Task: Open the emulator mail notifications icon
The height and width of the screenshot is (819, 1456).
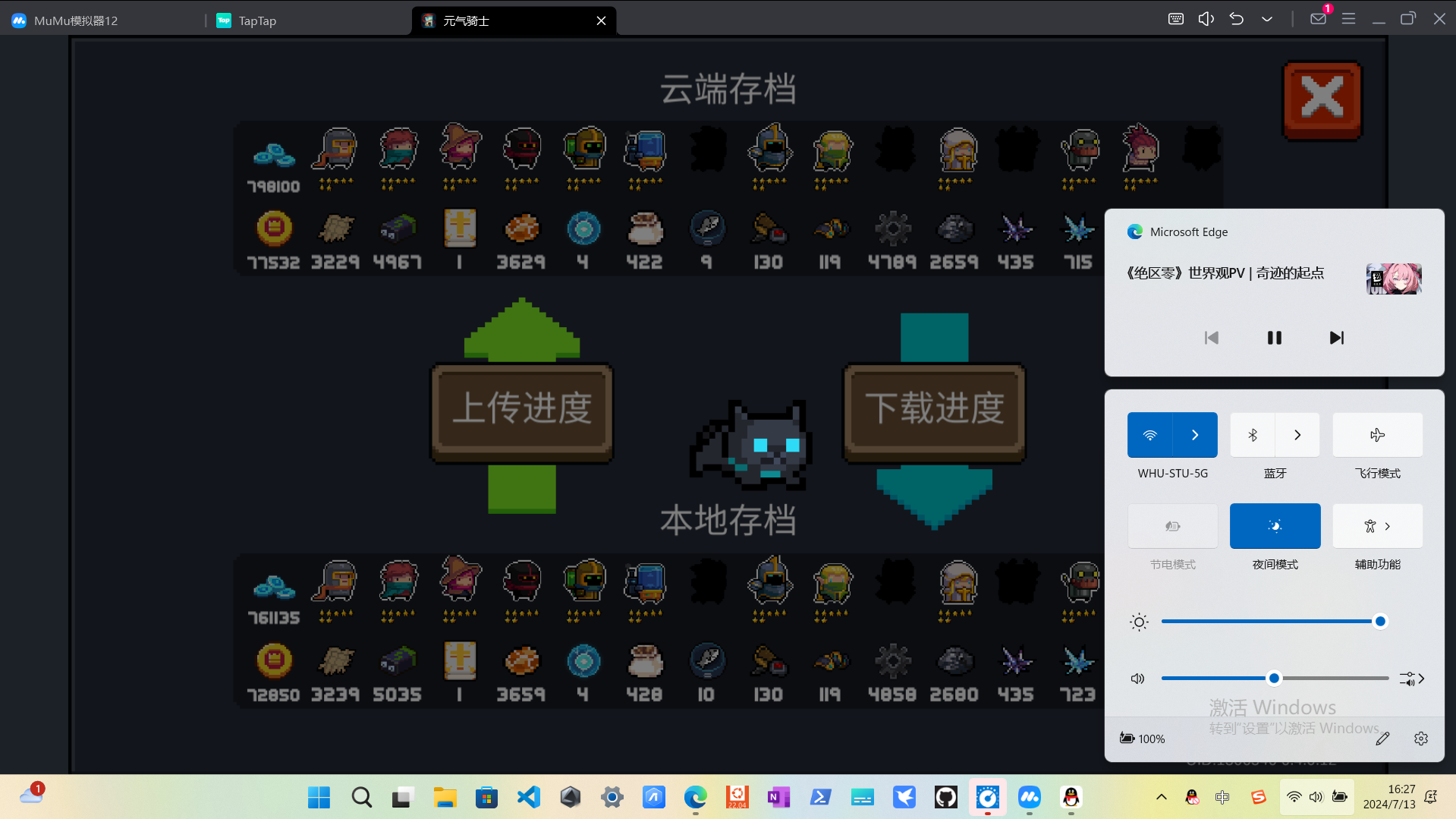Action: point(1318,19)
